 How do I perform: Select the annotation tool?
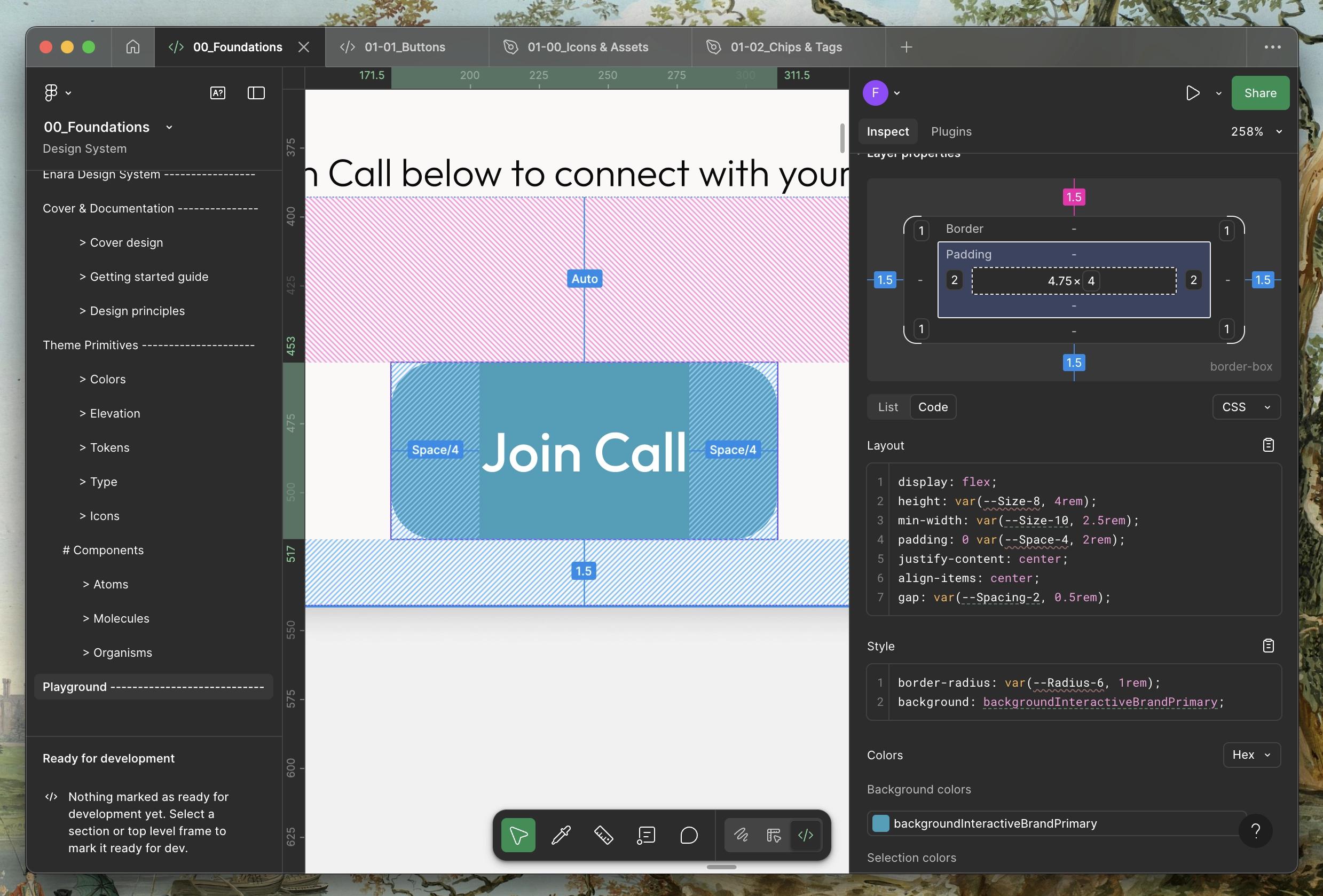(x=646, y=835)
